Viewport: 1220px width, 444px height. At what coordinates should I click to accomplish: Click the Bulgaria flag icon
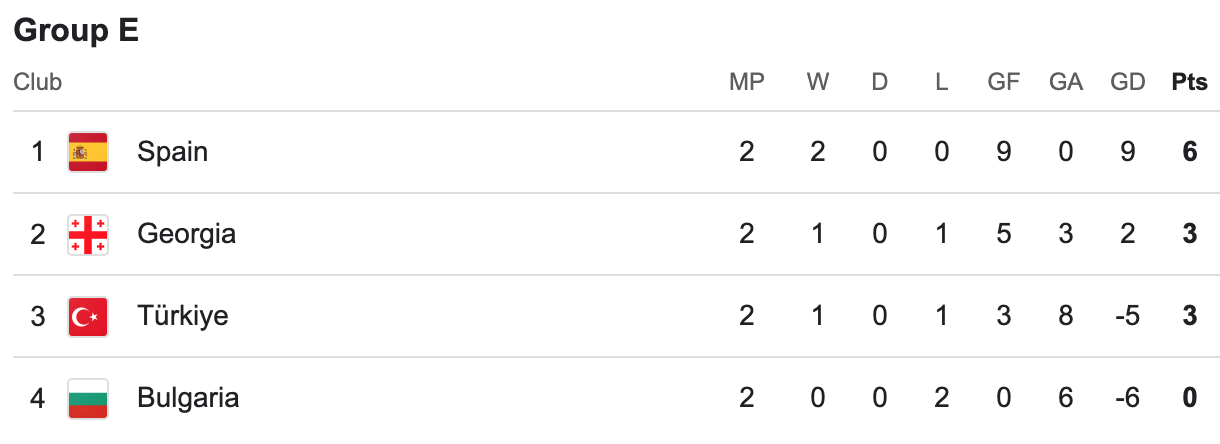pos(88,398)
